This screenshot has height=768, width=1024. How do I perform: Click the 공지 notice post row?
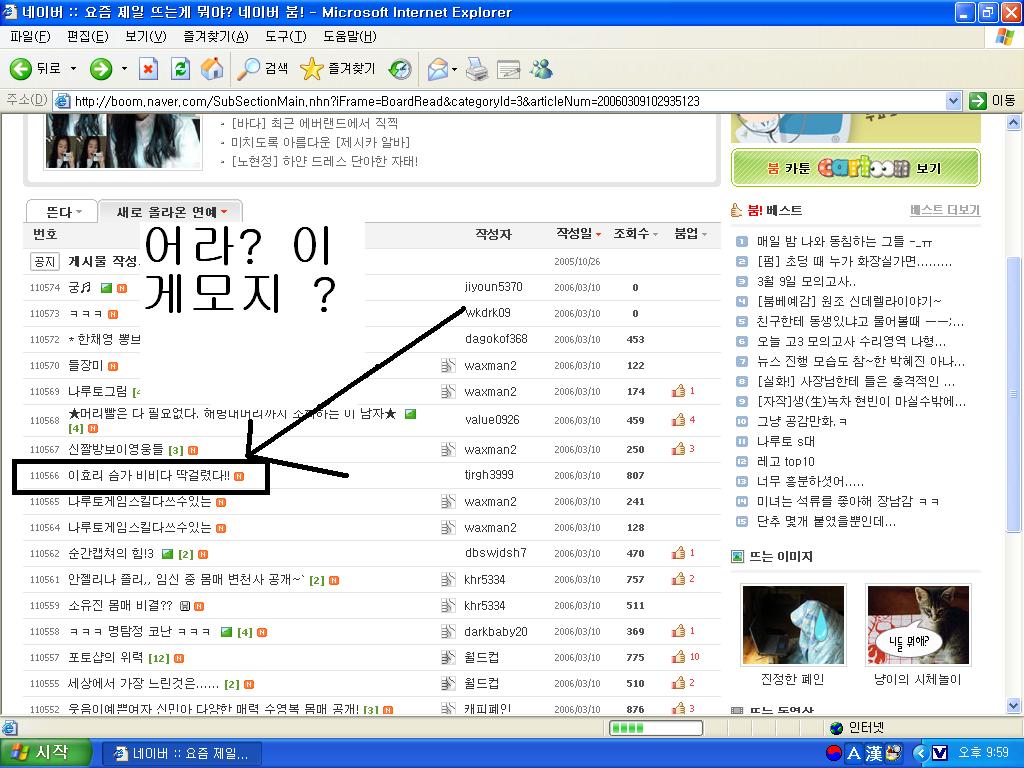coord(372,261)
